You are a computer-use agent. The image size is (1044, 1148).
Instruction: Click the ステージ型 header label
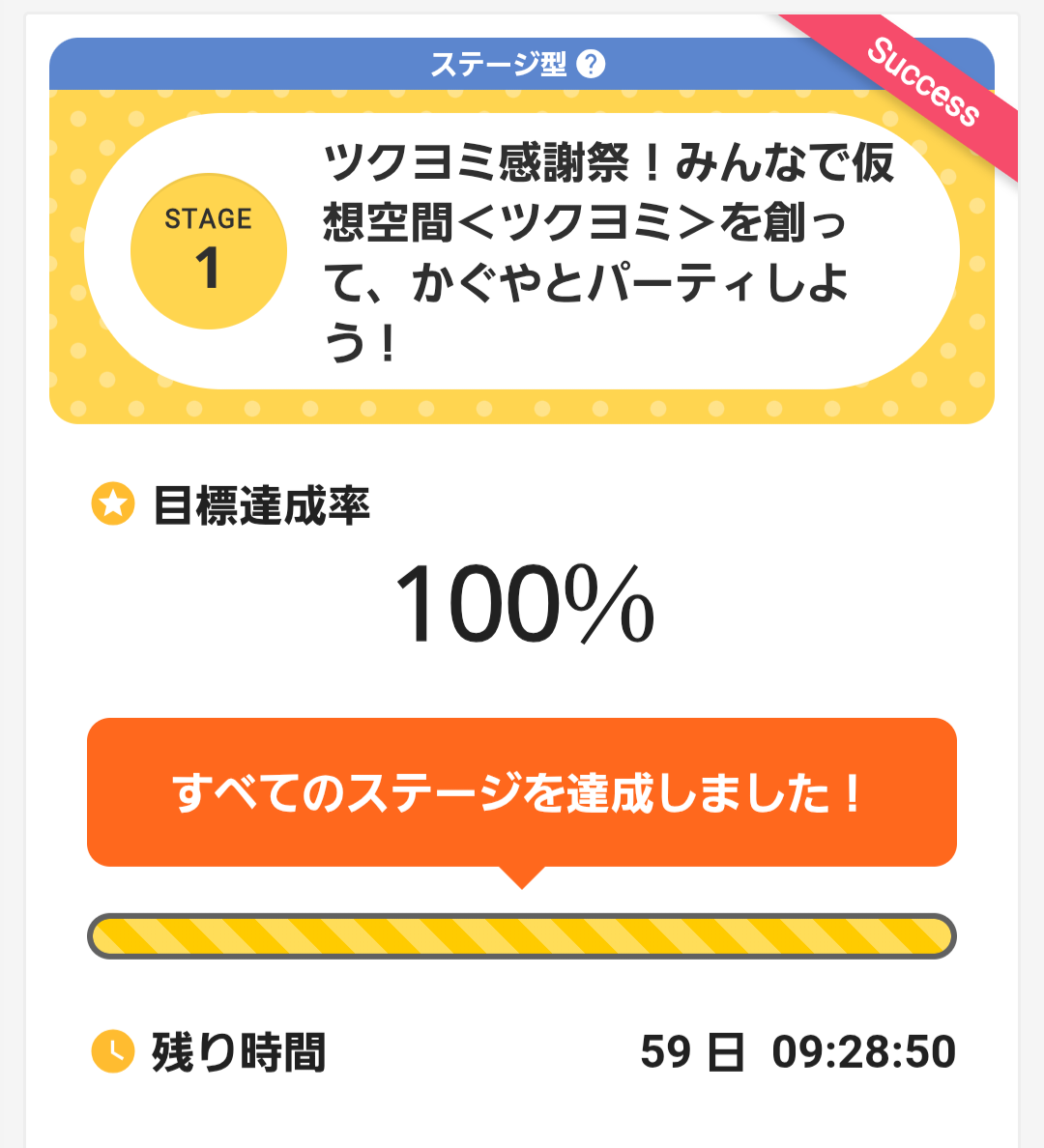(498, 65)
